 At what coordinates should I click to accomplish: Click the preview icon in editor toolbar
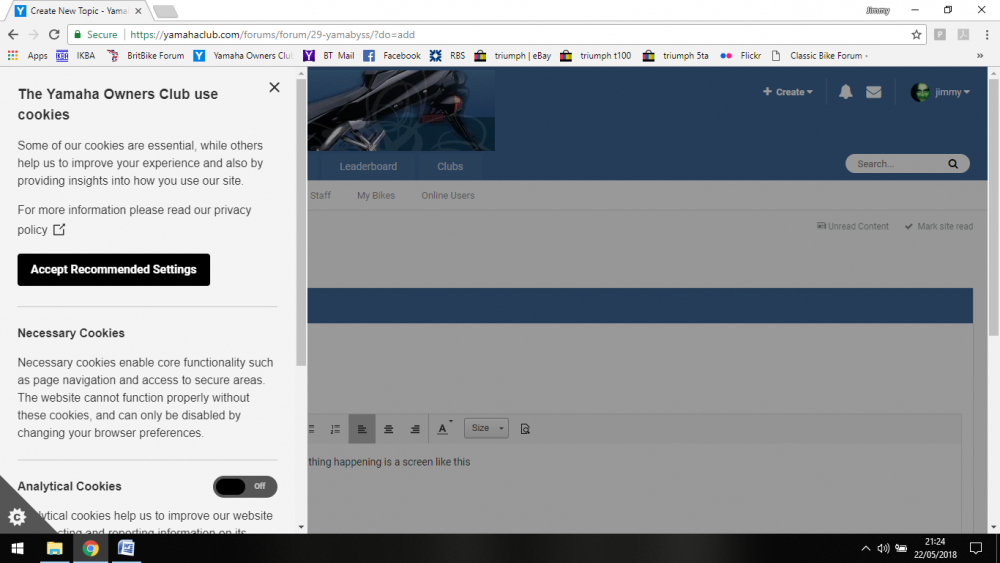pyautogui.click(x=525, y=429)
